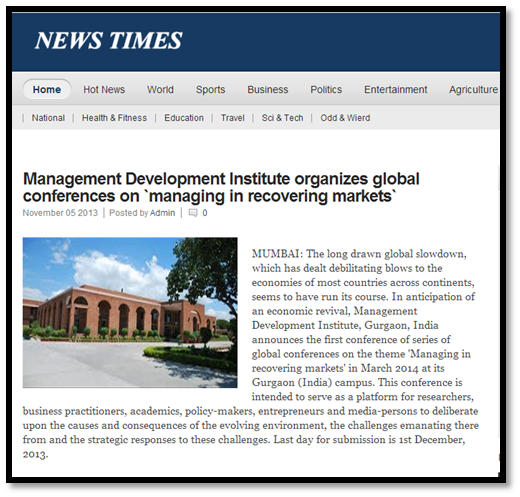
Task: Go to Hot News section
Action: pos(104,89)
